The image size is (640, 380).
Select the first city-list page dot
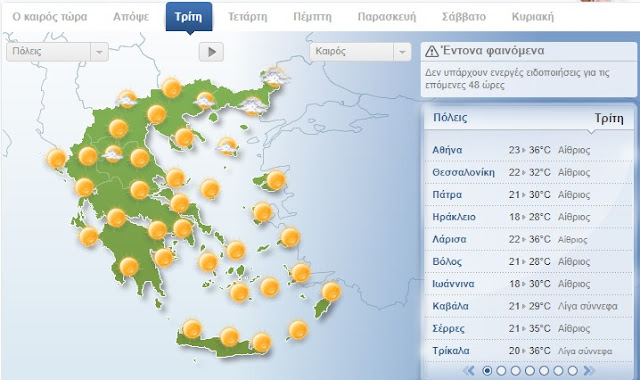tap(487, 371)
